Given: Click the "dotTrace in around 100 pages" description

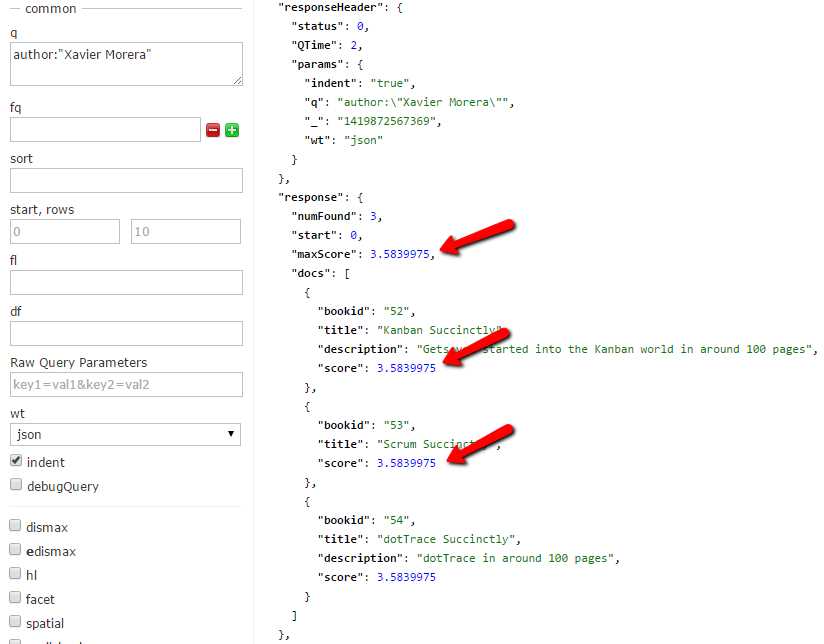Looking at the screenshot, I should (x=515, y=558).
